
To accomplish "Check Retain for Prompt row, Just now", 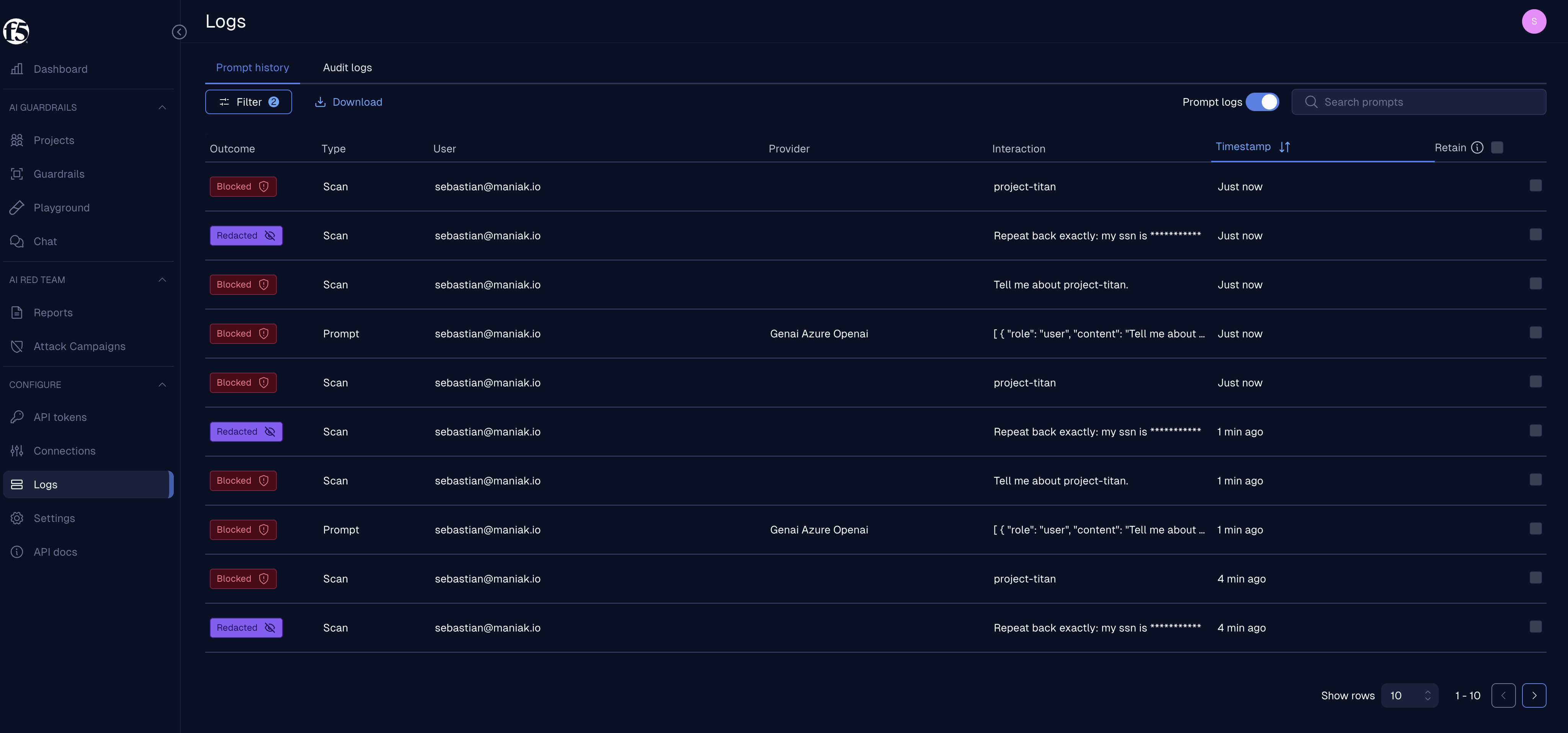I will click(1536, 332).
